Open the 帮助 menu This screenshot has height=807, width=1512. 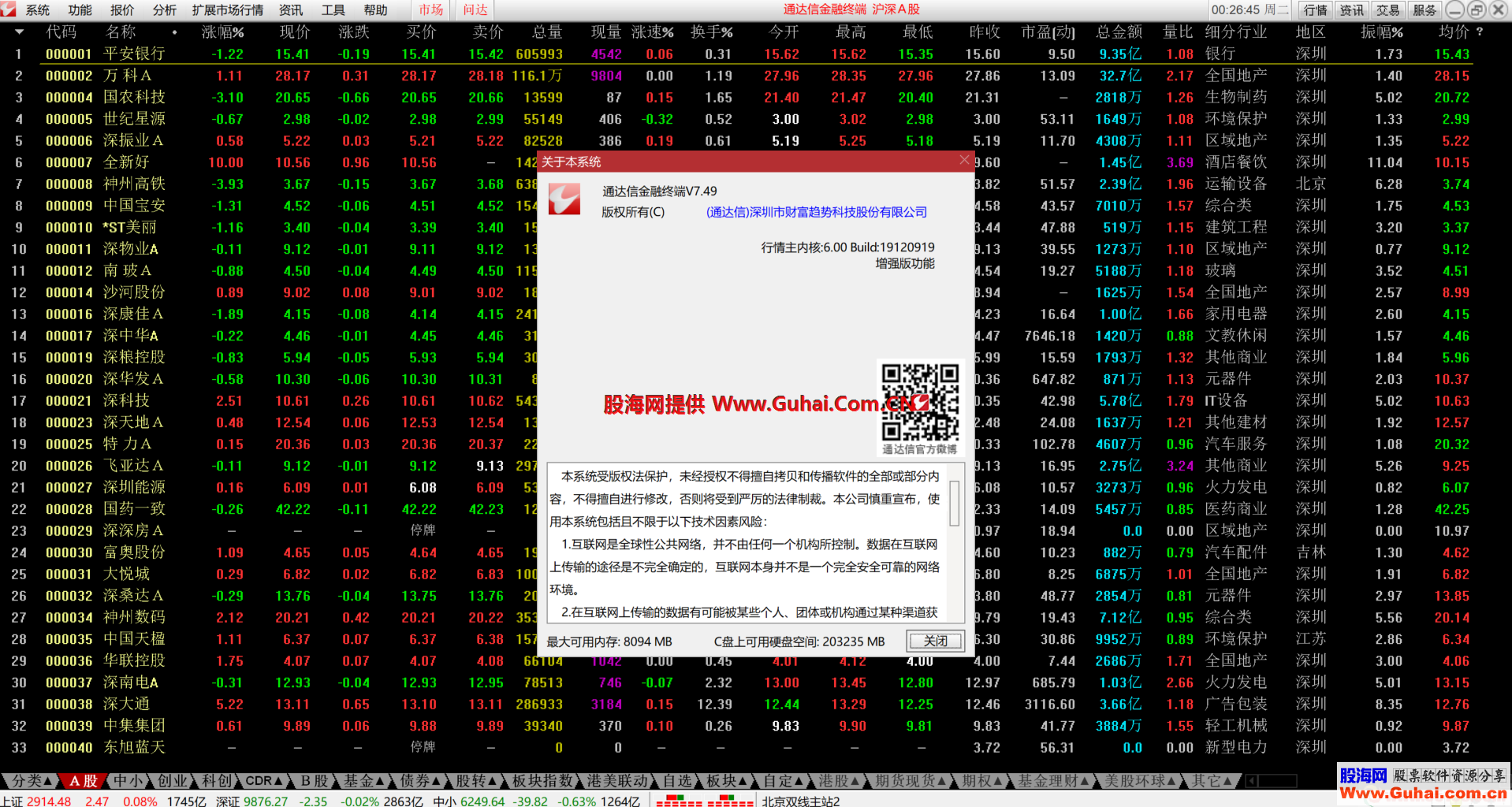point(376,10)
